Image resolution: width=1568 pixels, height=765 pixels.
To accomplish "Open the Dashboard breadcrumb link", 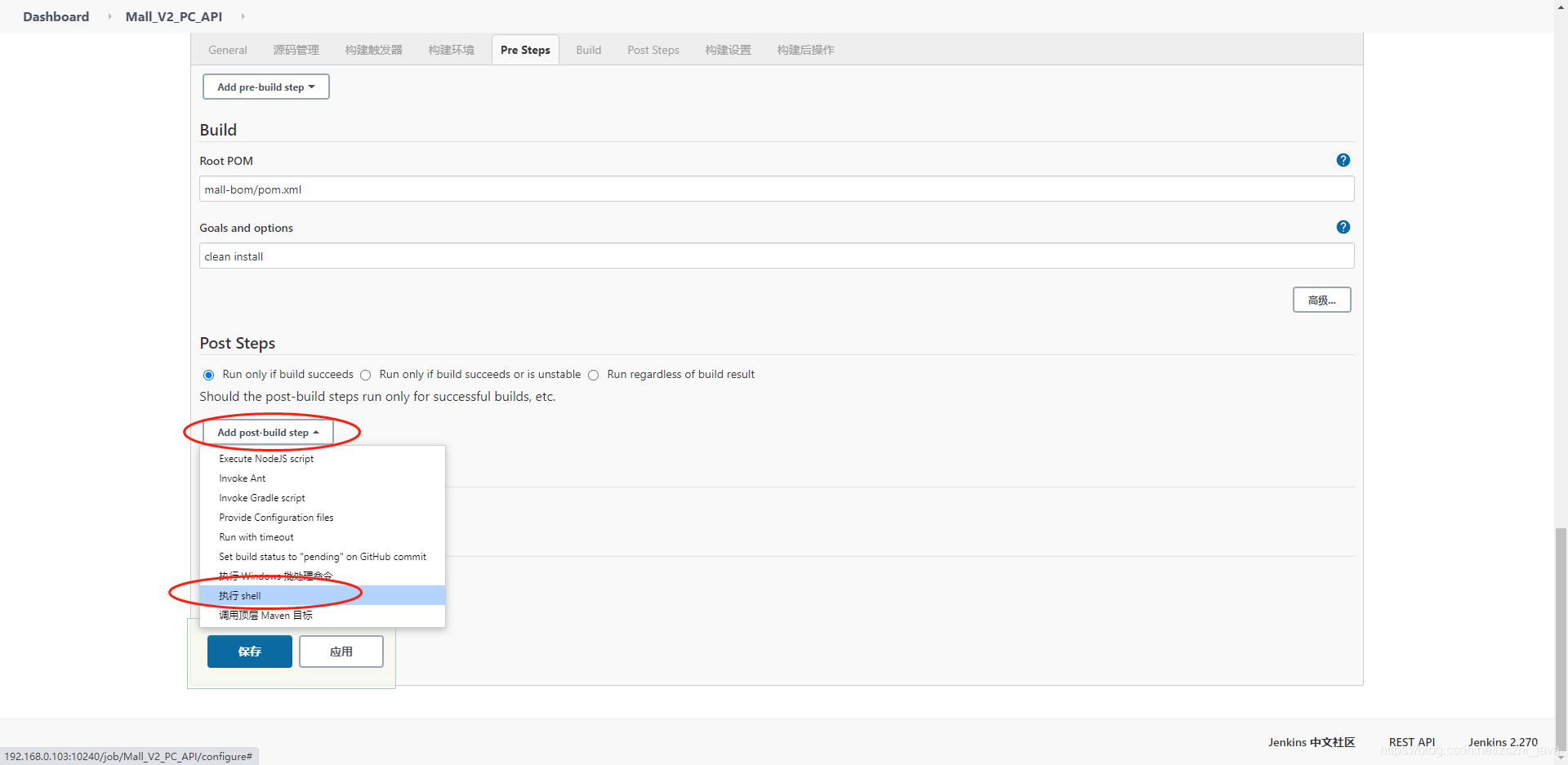I will point(56,16).
